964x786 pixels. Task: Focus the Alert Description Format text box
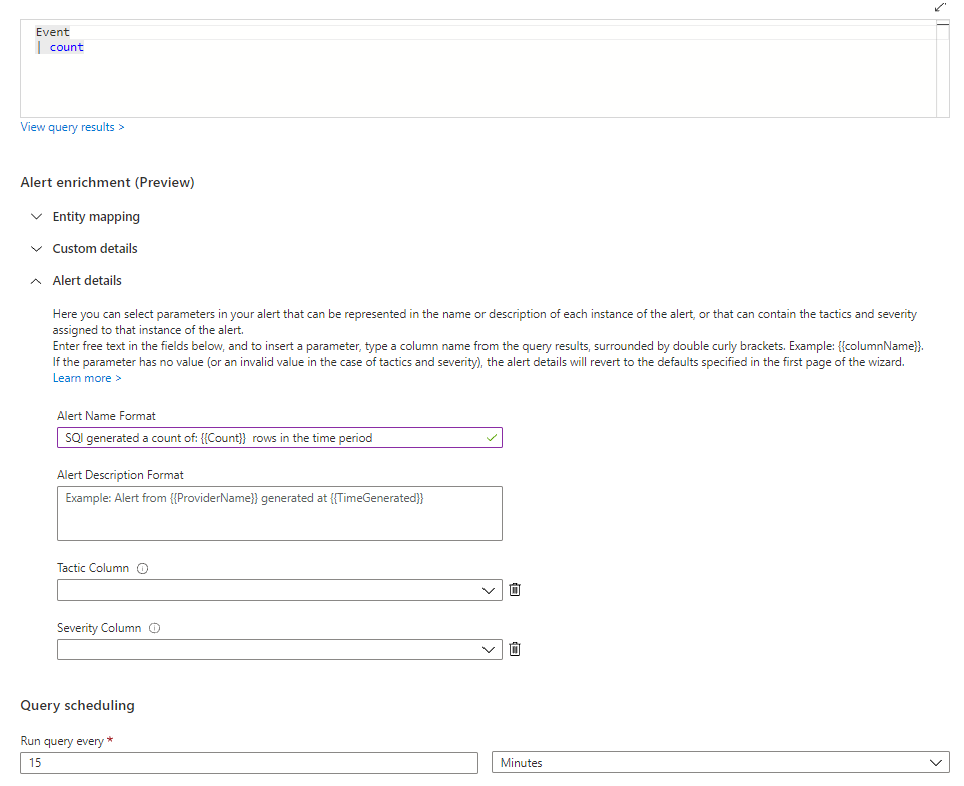[279, 513]
